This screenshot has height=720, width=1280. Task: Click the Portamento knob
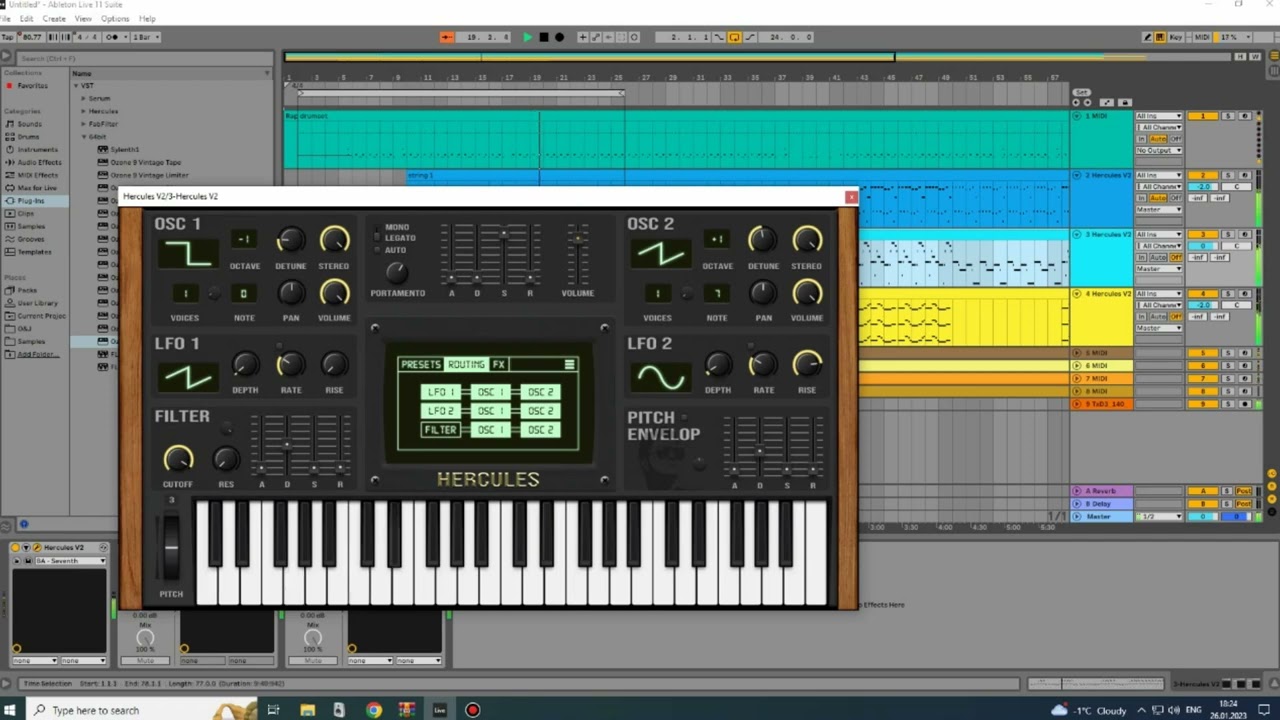[x=397, y=272]
